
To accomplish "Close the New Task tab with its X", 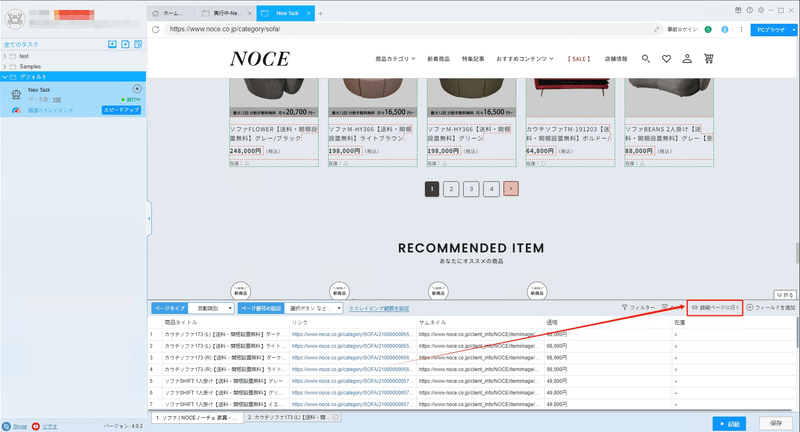I will point(309,13).
